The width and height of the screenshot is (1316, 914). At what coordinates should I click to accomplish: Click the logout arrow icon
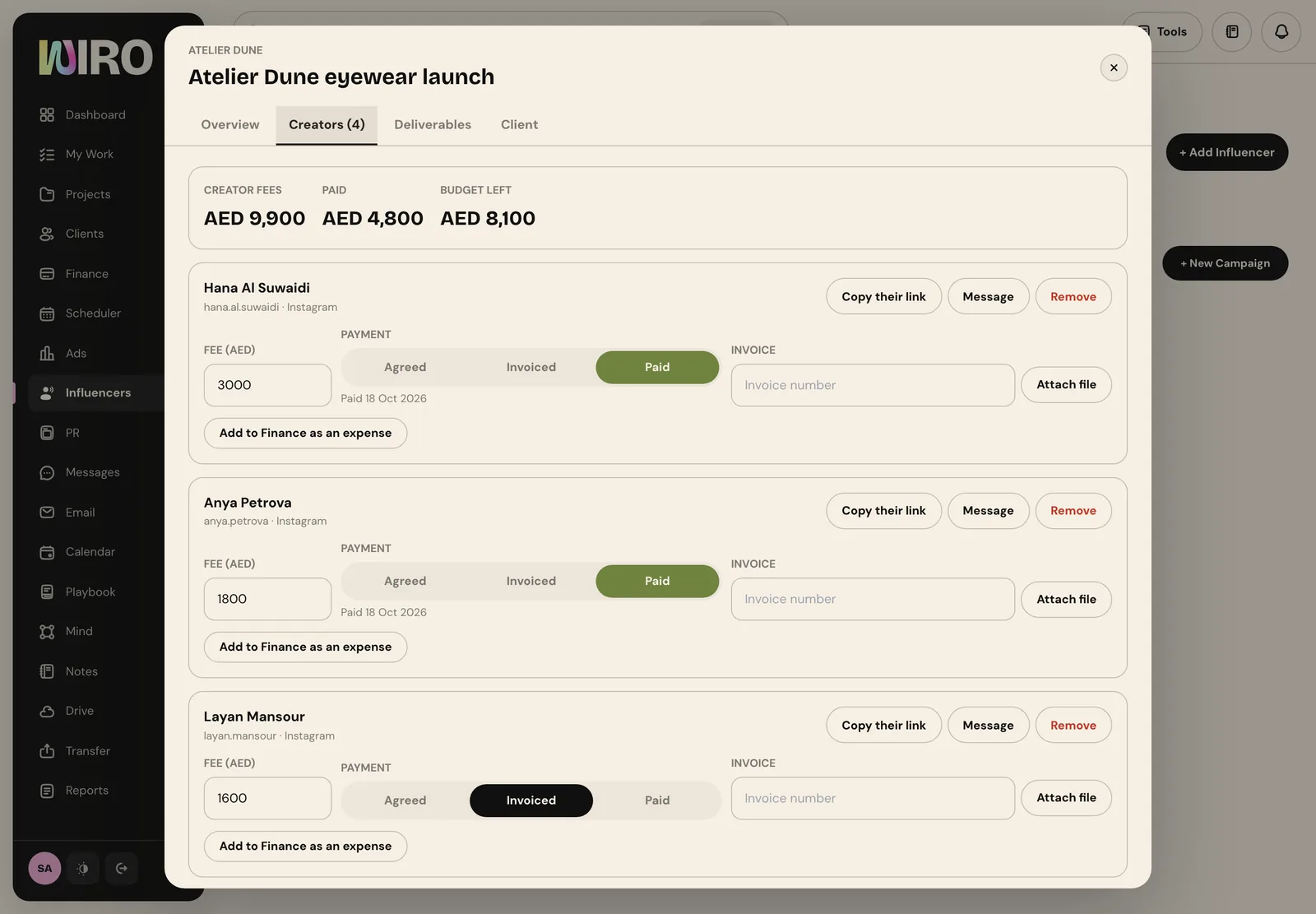(122, 868)
